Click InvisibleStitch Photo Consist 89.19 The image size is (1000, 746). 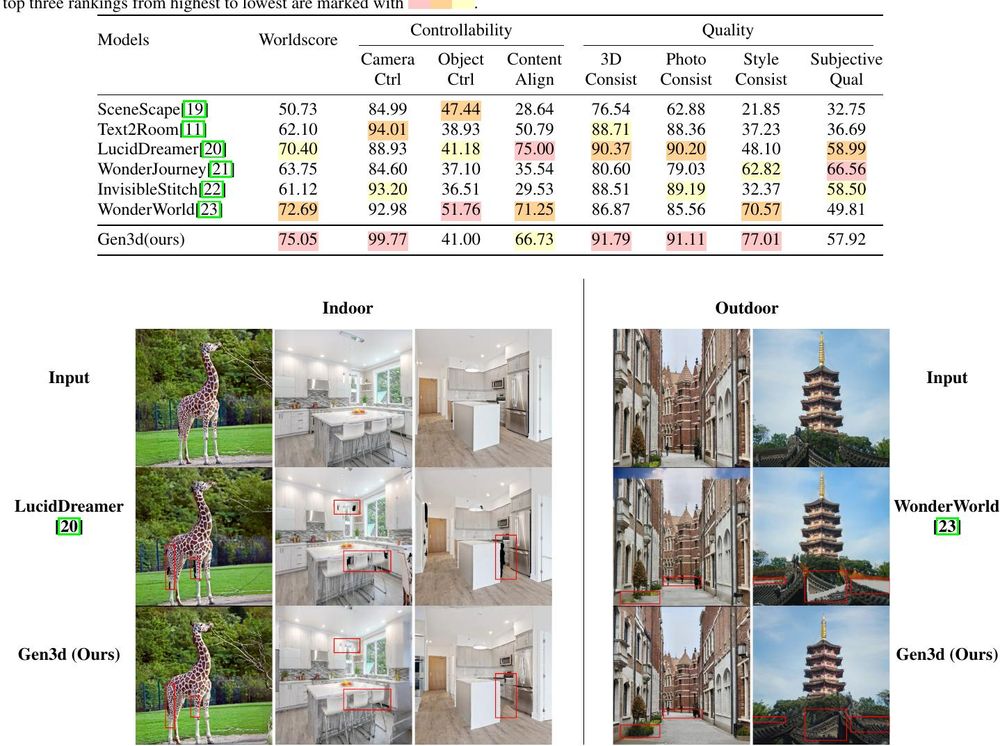(686, 189)
